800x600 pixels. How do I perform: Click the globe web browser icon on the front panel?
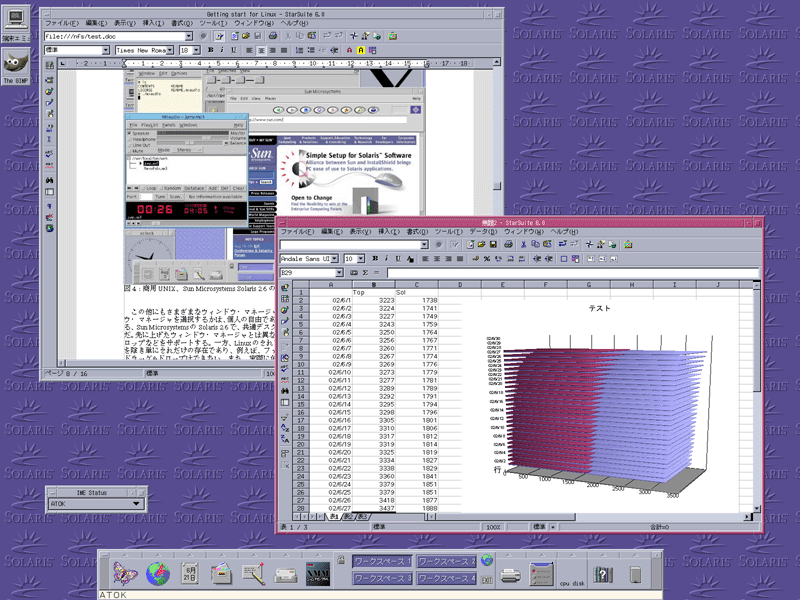click(158, 573)
